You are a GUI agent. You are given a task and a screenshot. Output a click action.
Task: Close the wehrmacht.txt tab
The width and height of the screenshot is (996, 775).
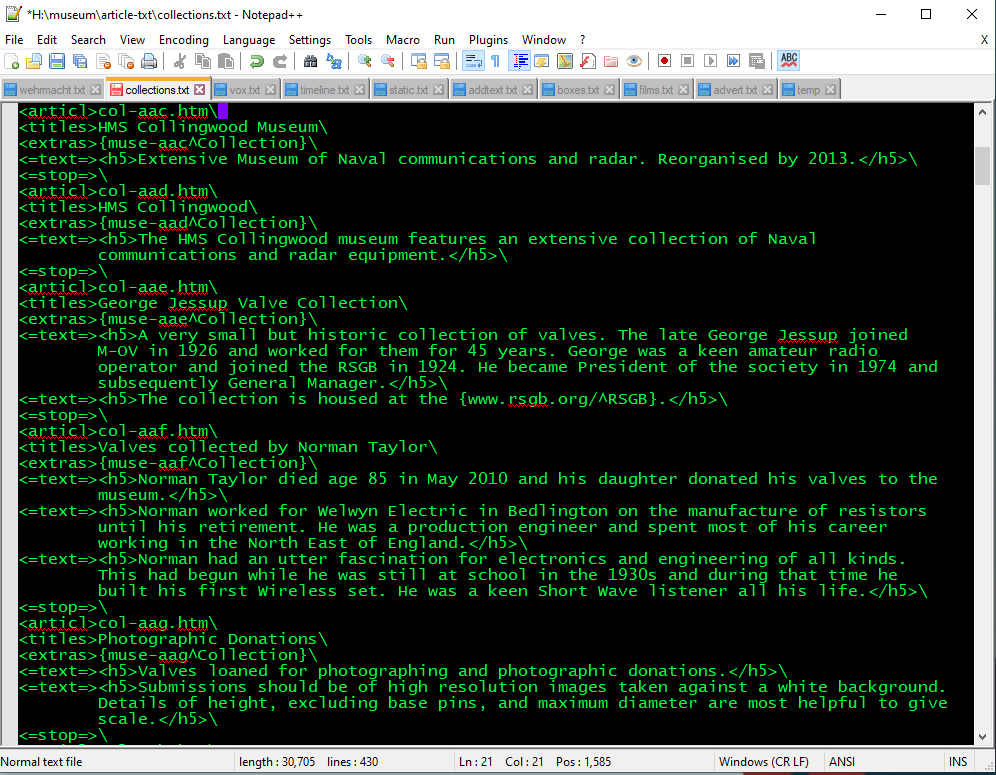click(95, 90)
